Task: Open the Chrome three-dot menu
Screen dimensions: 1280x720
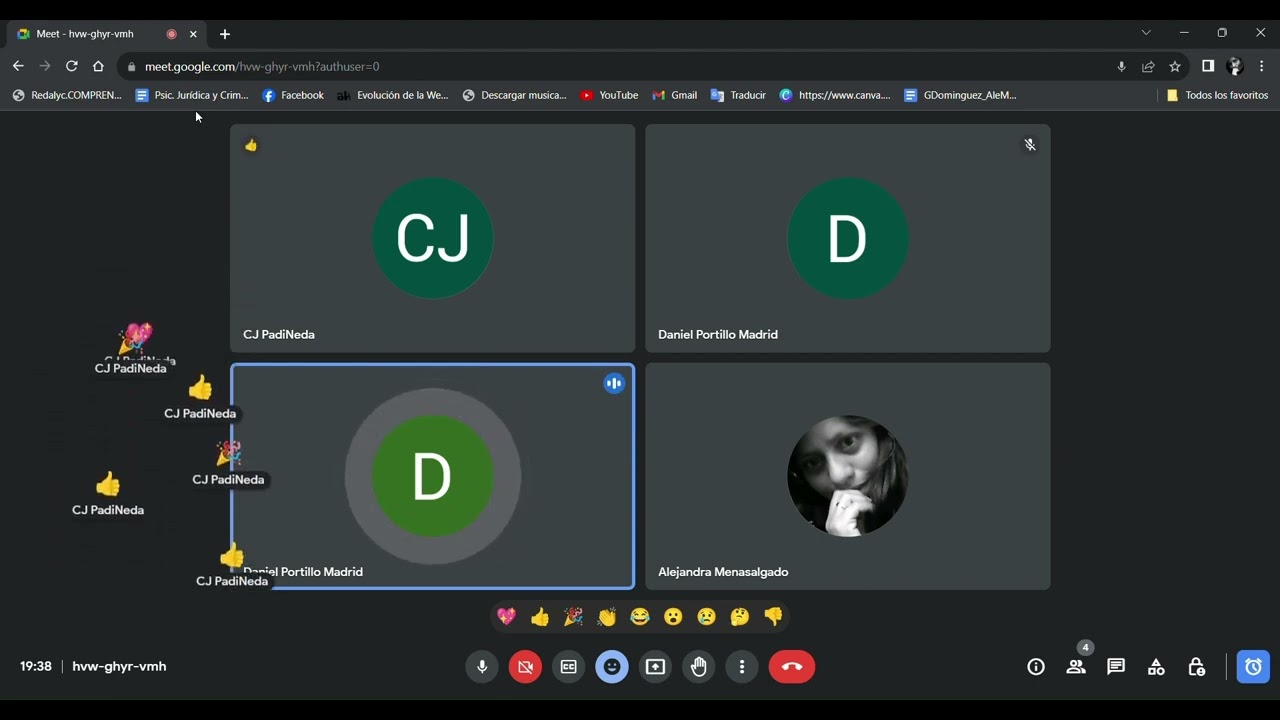Action: 1262,66
